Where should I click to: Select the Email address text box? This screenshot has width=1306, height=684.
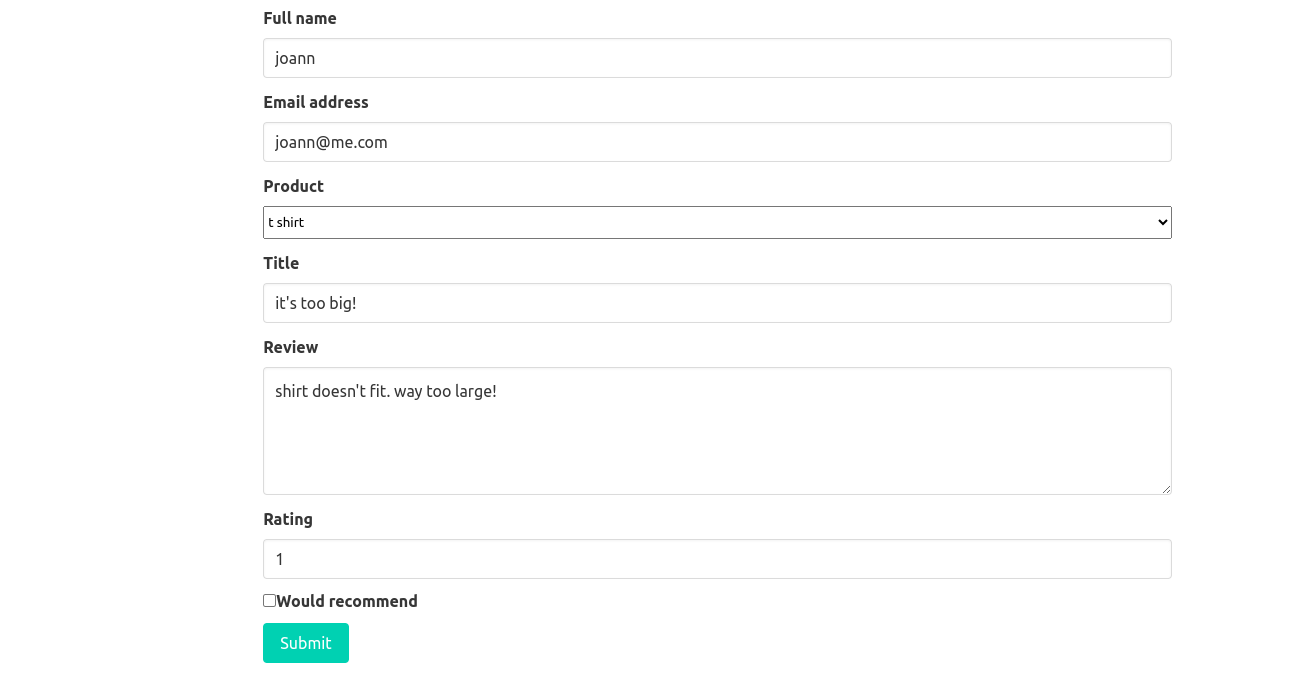[717, 142]
